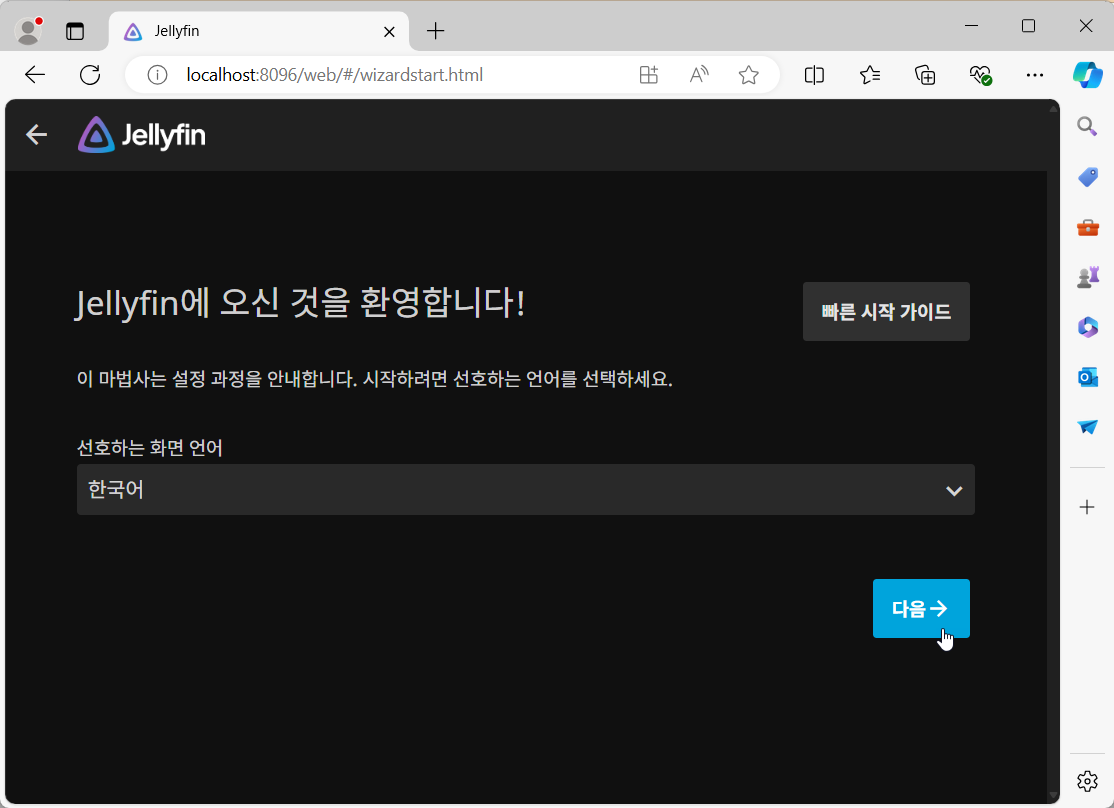The width and height of the screenshot is (1114, 808).
Task: Open Collections icon in toolbar
Action: pos(924,75)
